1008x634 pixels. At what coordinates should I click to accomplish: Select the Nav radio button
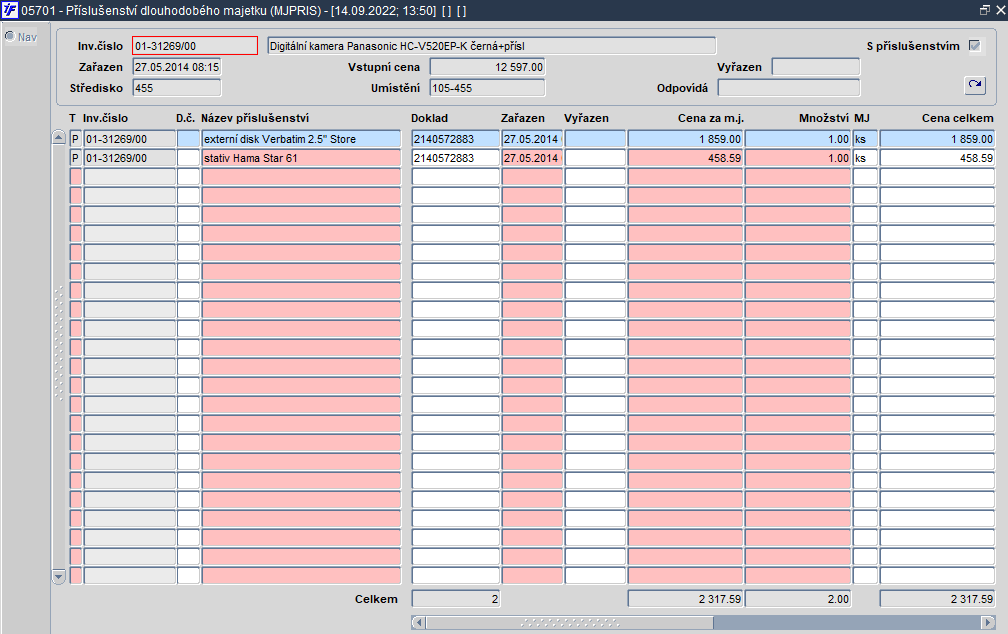click(10, 36)
